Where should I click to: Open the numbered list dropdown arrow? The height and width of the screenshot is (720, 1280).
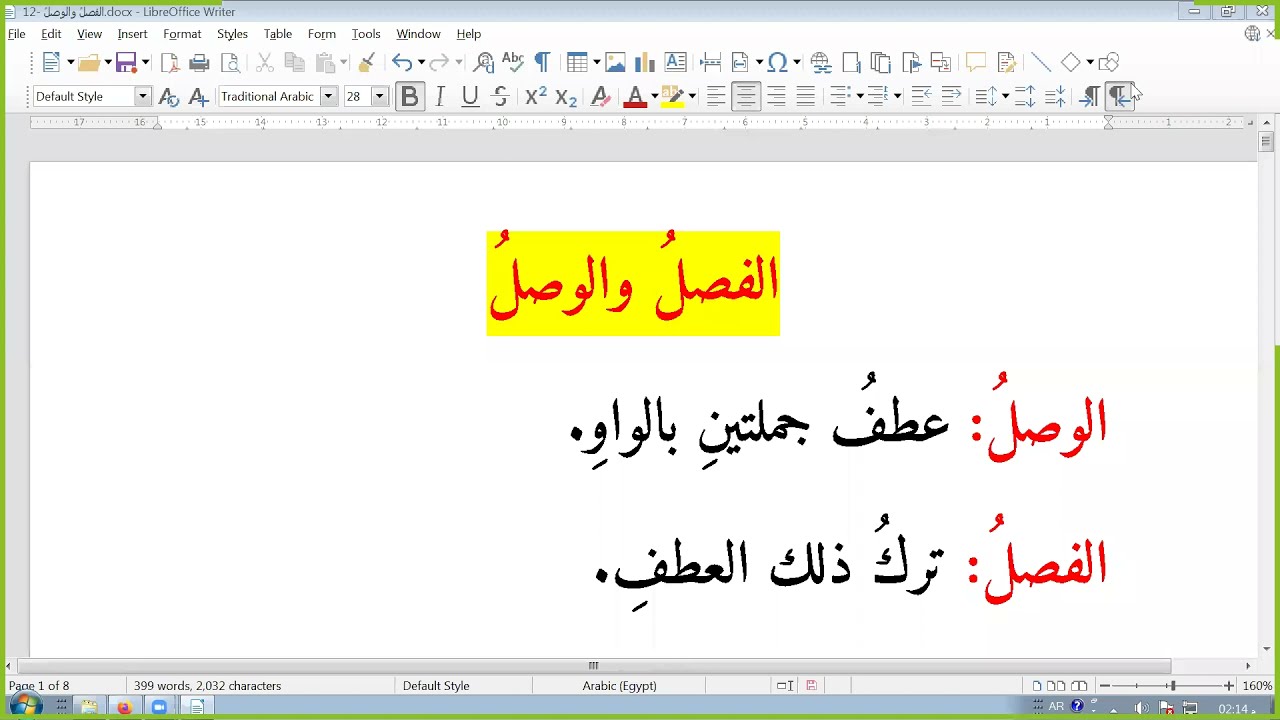(x=898, y=97)
